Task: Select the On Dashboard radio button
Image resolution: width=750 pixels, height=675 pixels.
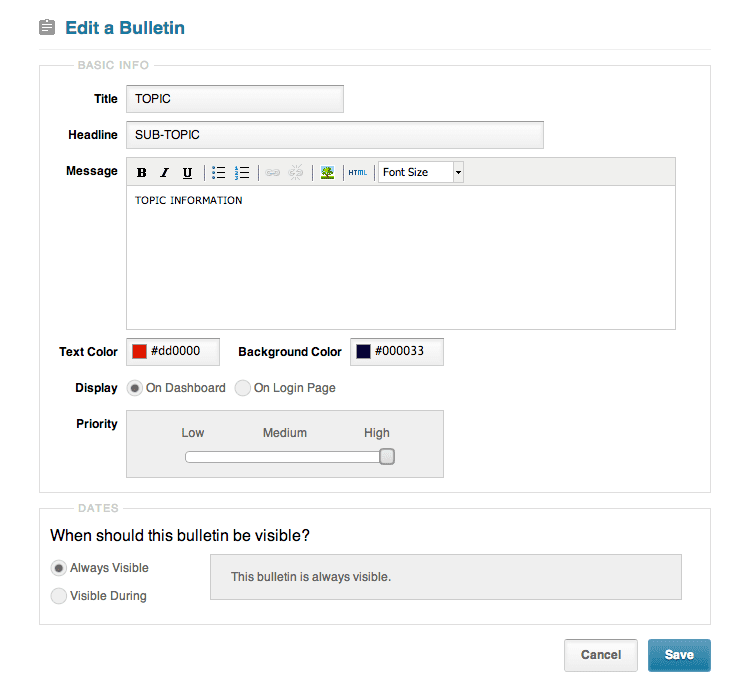Action: click(135, 388)
